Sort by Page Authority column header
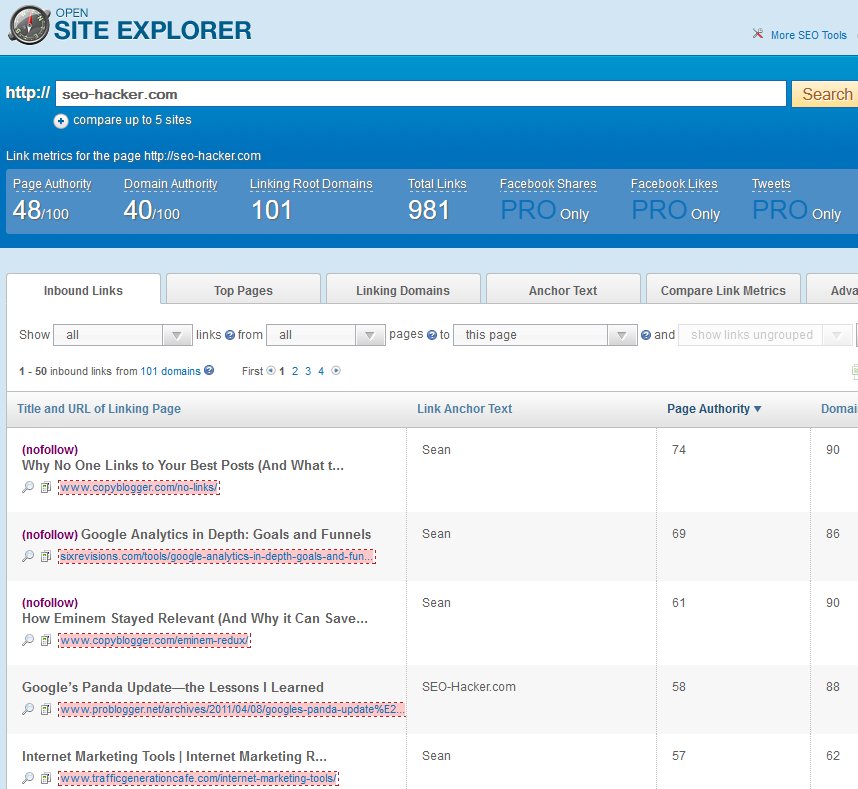Viewport: 858px width, 789px height. (714, 408)
